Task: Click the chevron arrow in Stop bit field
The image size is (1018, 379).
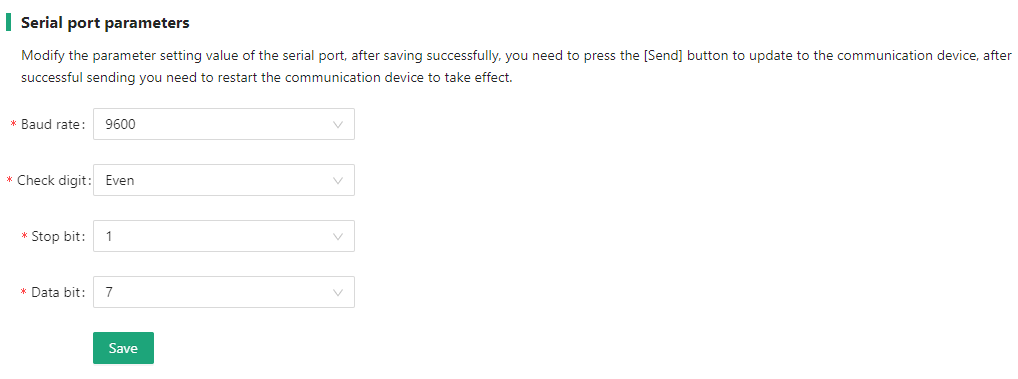Action: pyautogui.click(x=338, y=237)
